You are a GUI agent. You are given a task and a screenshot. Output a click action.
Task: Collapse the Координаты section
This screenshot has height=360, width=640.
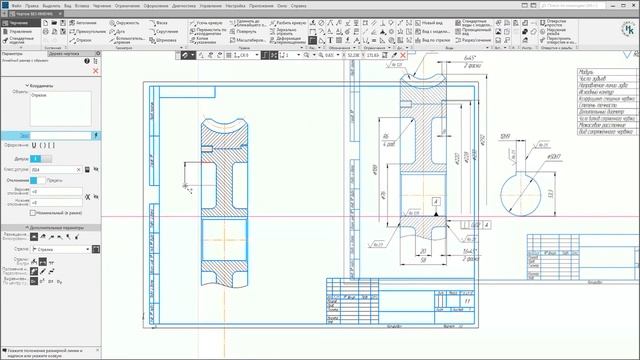[x=27, y=86]
